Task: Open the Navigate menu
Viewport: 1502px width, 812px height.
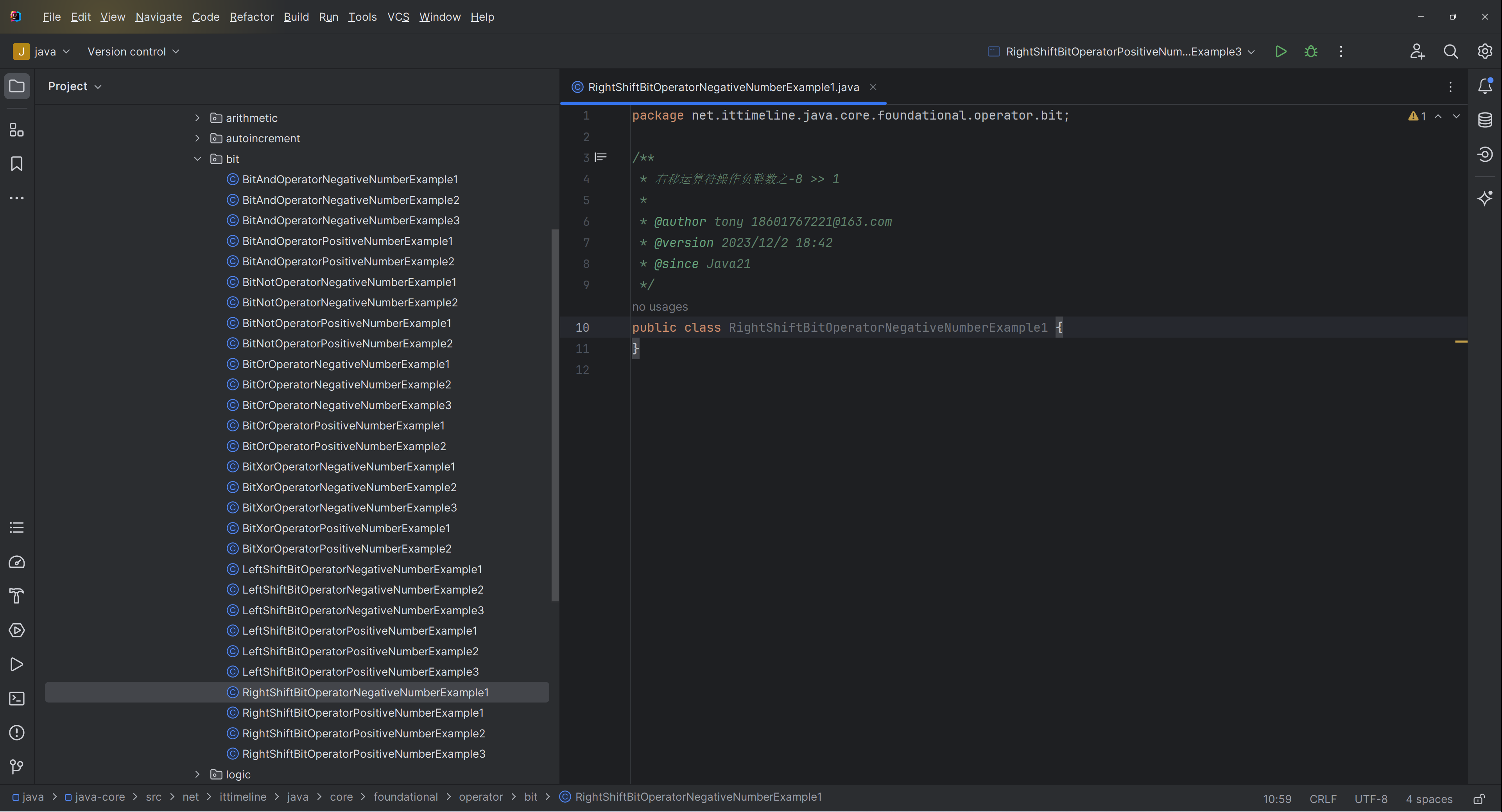Action: 159,17
